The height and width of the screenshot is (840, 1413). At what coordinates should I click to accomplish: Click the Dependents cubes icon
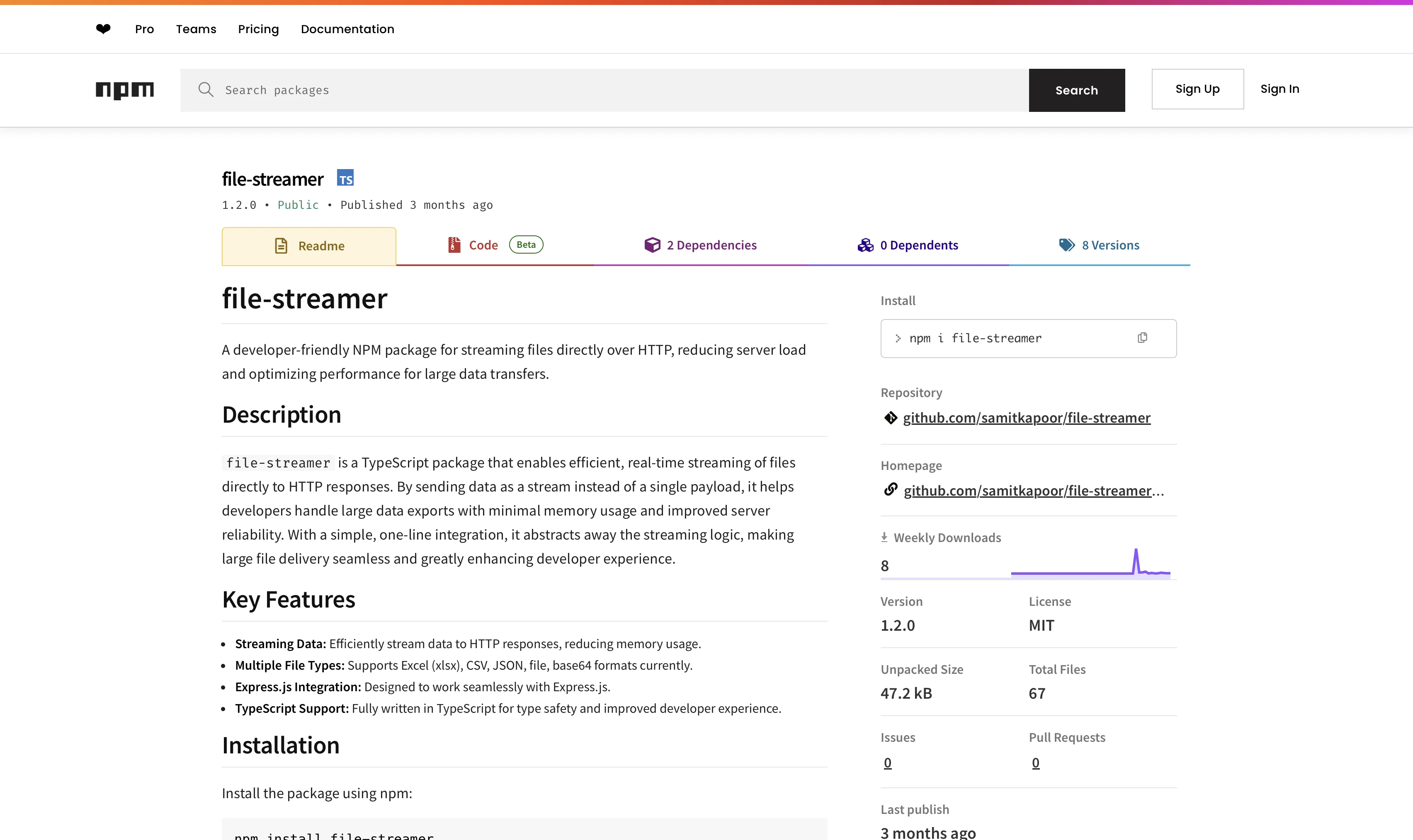click(x=865, y=245)
